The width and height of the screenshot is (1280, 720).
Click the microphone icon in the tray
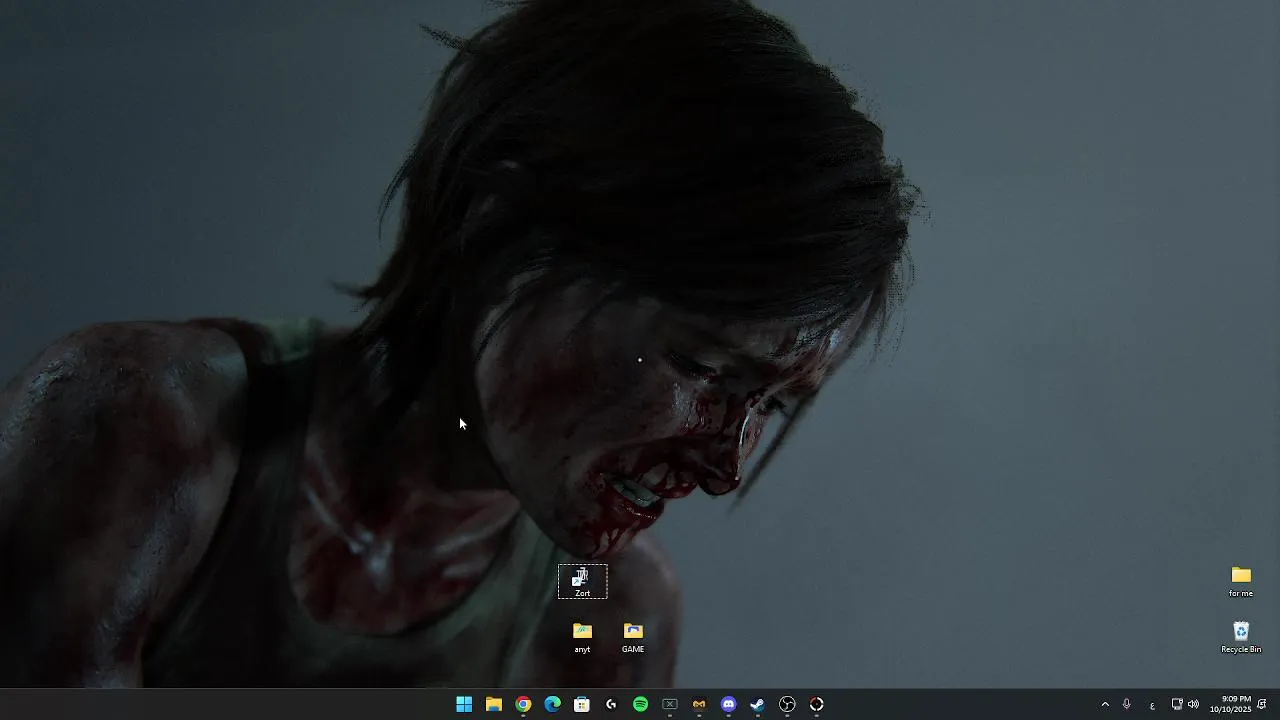tap(1127, 704)
